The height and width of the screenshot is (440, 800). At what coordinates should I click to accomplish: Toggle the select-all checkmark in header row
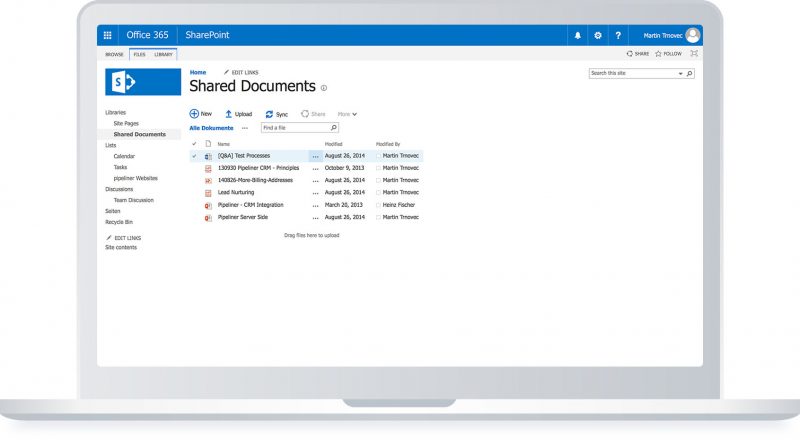[194, 144]
